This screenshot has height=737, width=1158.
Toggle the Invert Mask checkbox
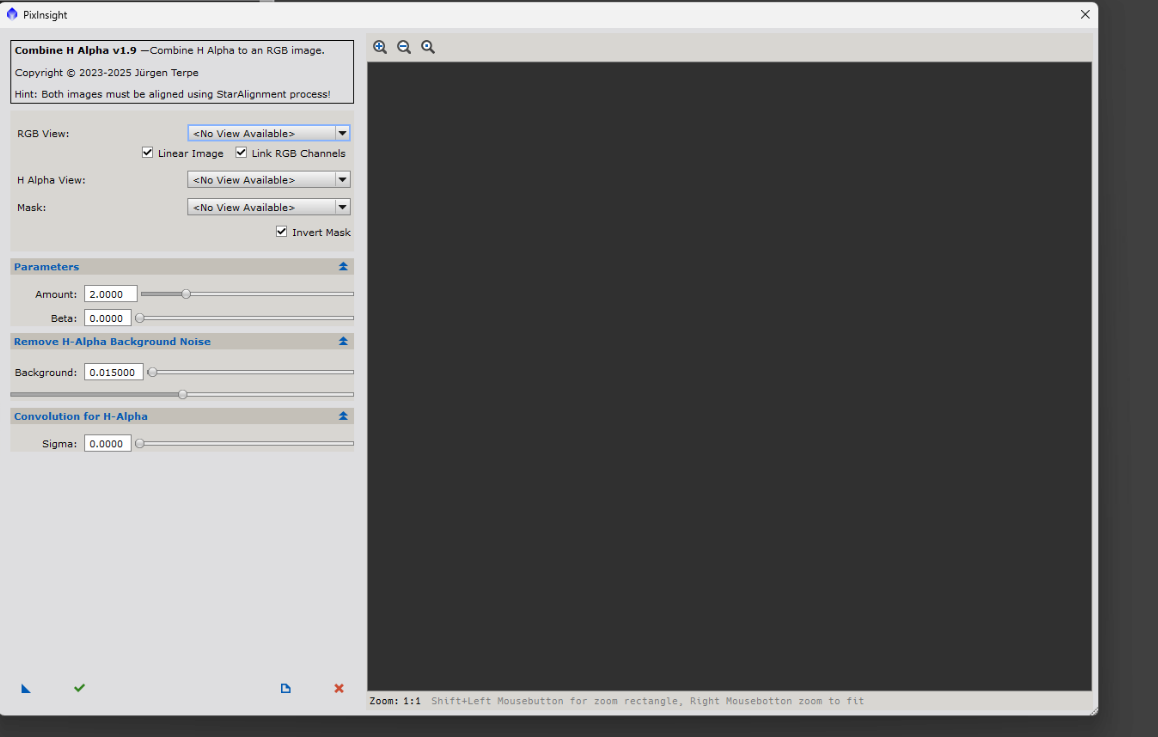[281, 232]
